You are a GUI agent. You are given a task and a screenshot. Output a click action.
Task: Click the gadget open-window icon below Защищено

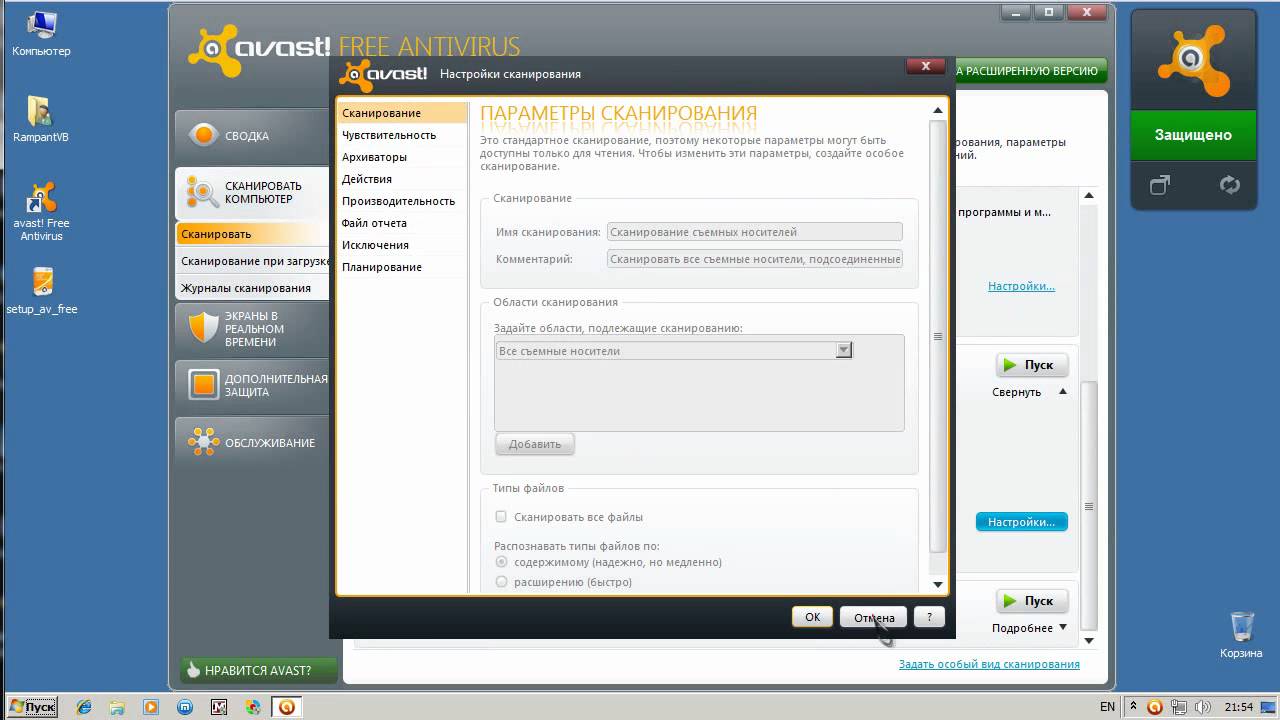(1160, 185)
